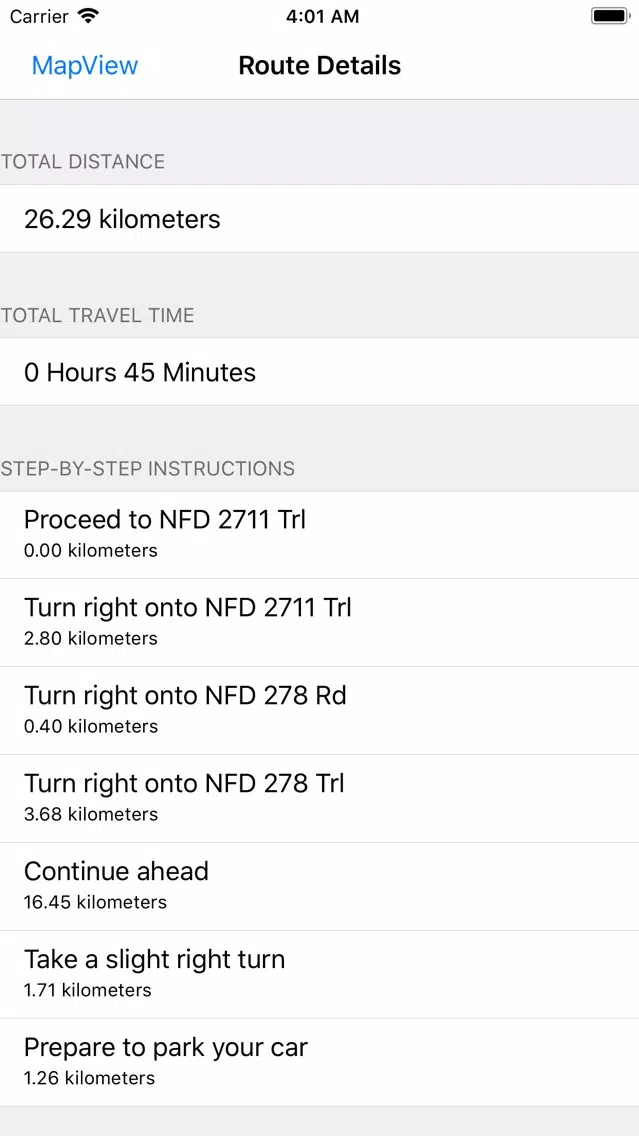Select the Turn right onto NFD 278 Rd step
This screenshot has height=1136, width=639.
320,710
